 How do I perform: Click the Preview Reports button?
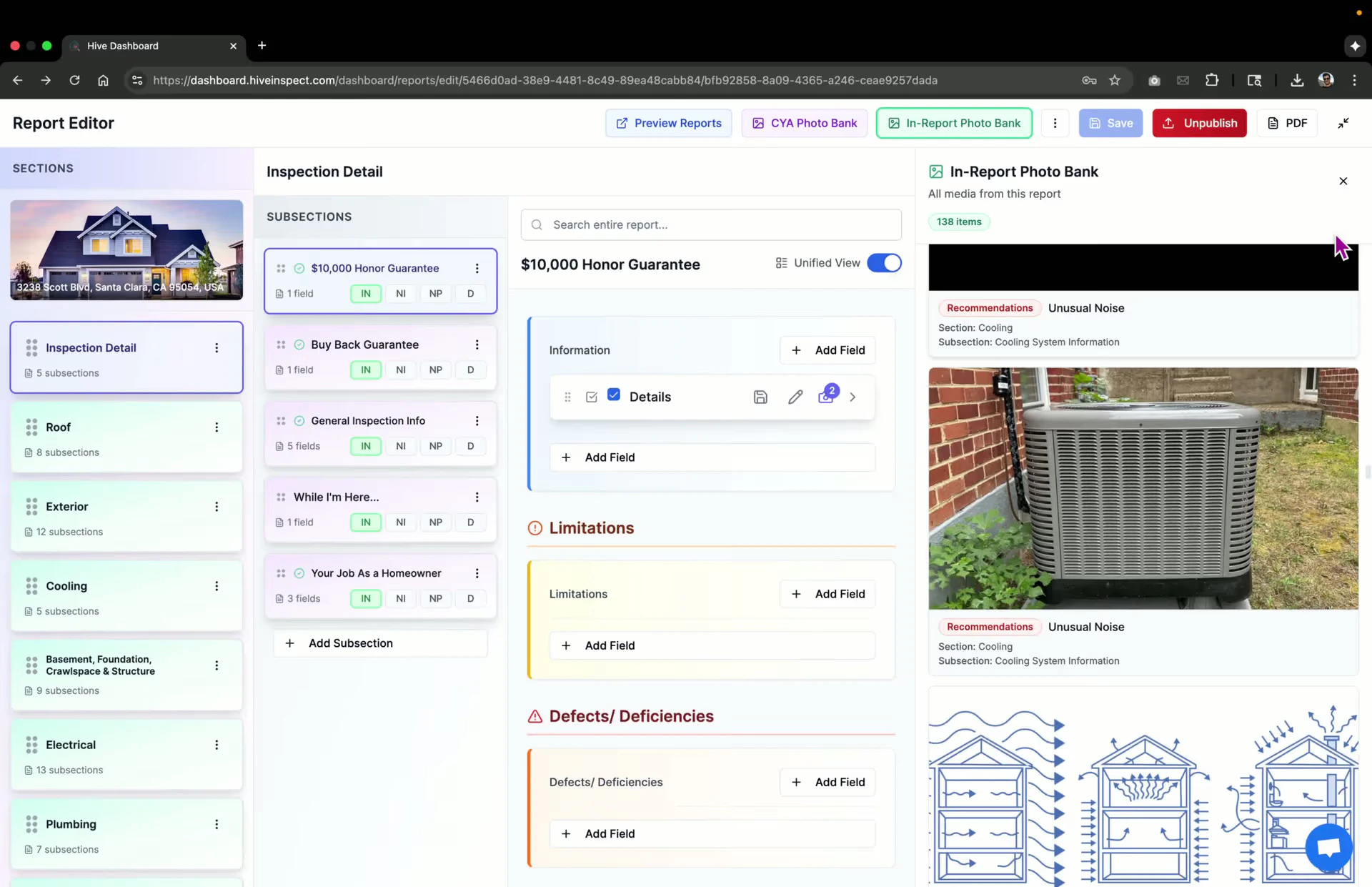[668, 123]
